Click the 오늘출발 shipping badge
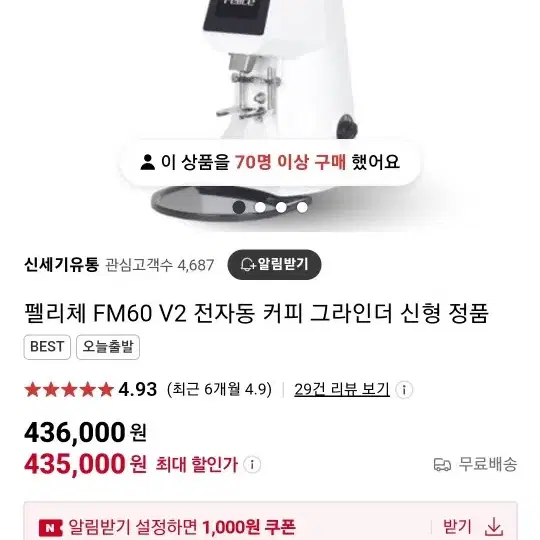540x540 pixels. point(108,347)
